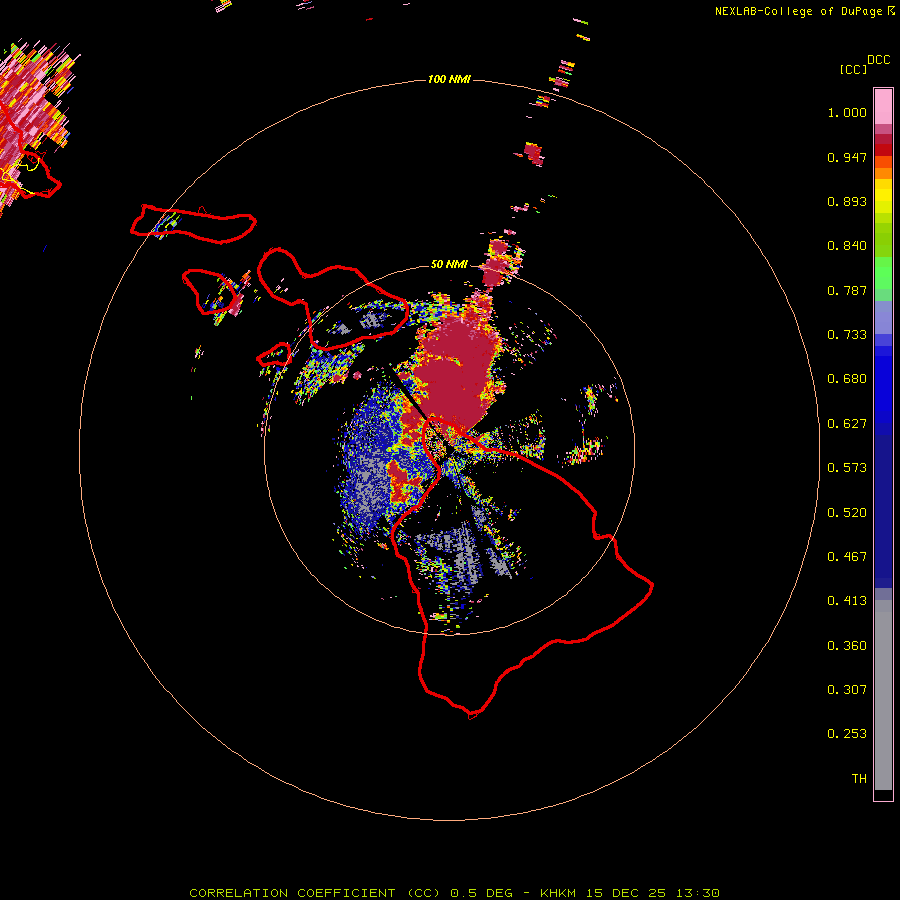Click the 50 NMI range ring label
The width and height of the screenshot is (900, 900).
[x=449, y=264]
